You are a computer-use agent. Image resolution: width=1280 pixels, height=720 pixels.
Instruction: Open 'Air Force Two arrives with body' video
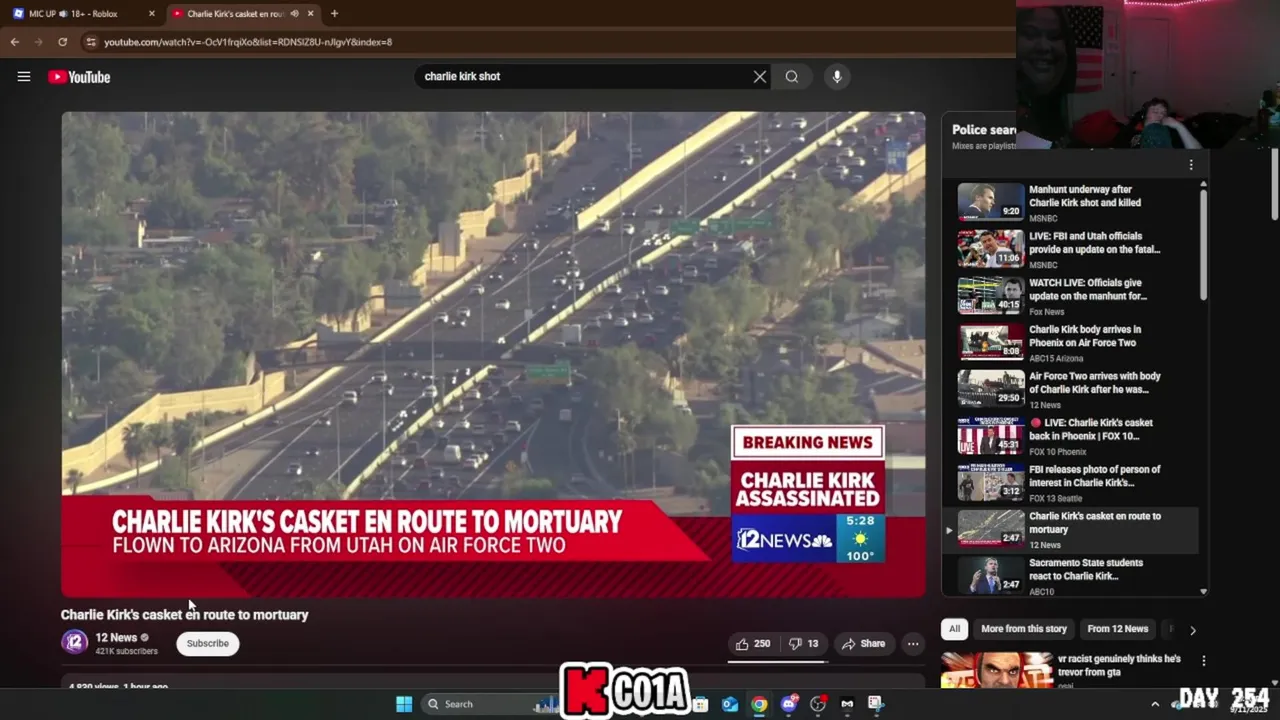click(x=1077, y=389)
